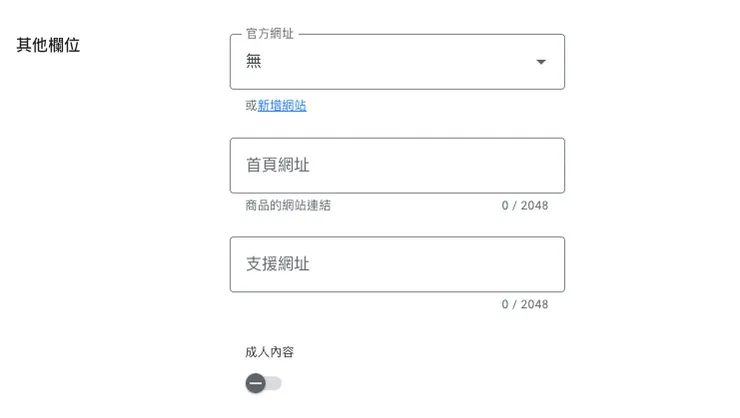Toggle the 成人內容 switch
Viewport: 740px width, 418px height.
point(264,383)
